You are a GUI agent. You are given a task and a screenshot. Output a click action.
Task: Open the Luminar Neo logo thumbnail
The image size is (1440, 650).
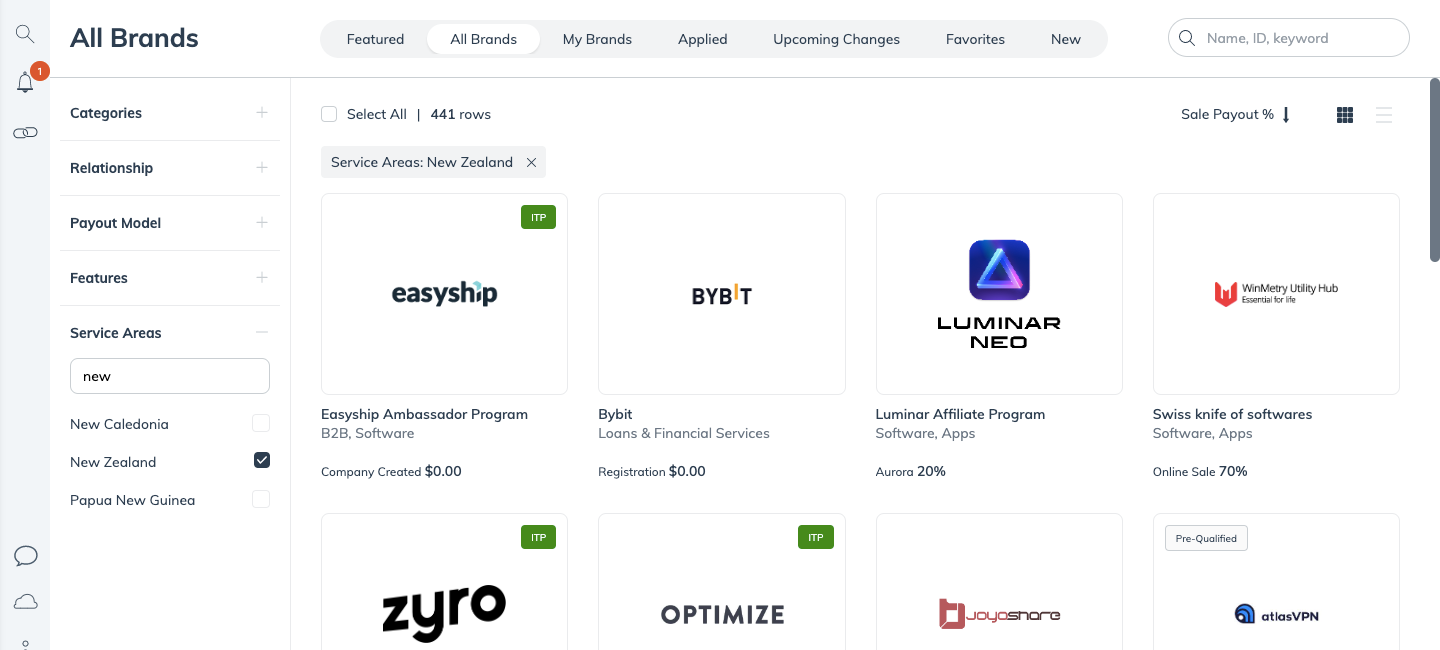[x=999, y=294]
